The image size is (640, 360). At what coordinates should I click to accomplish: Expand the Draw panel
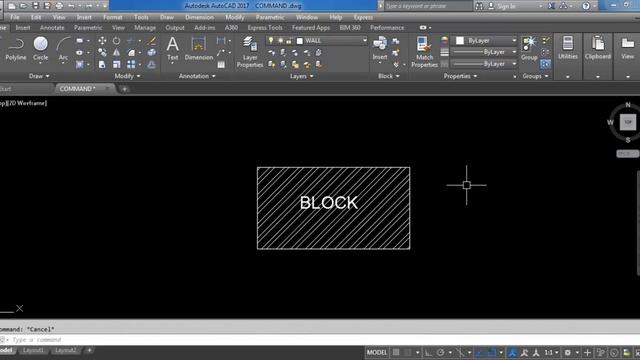(x=39, y=76)
